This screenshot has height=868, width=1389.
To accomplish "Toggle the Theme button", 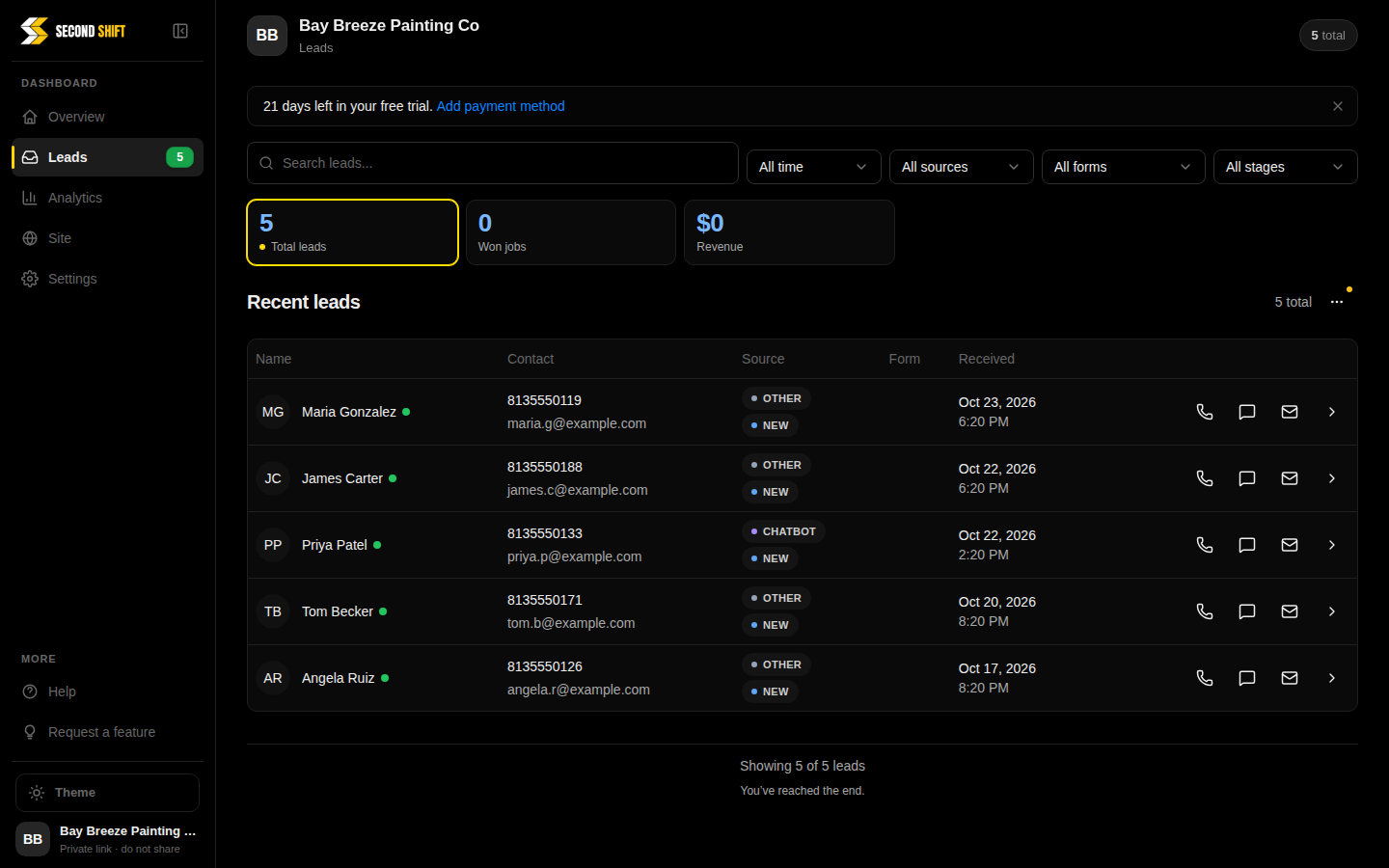I will pos(107,793).
